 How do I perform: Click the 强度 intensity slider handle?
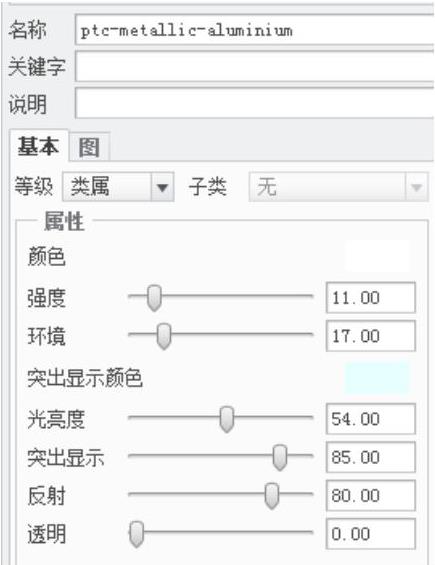[x=154, y=298]
